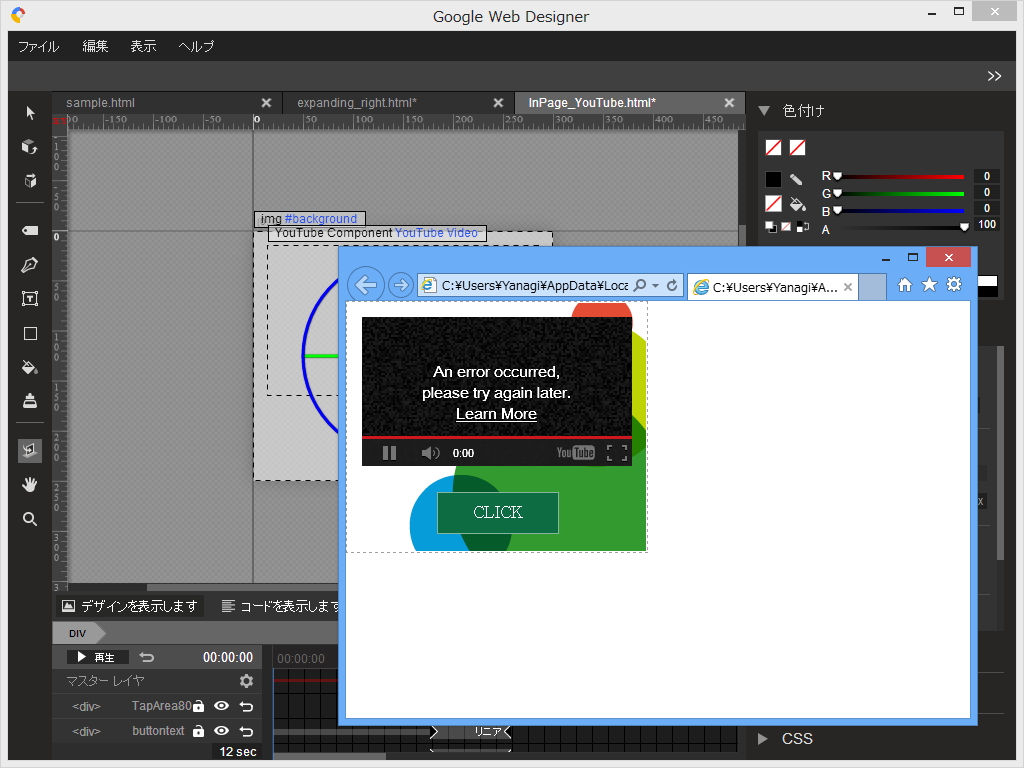Hide the TapArea80 layer
Image resolution: width=1024 pixels, height=768 pixels.
pyautogui.click(x=221, y=706)
